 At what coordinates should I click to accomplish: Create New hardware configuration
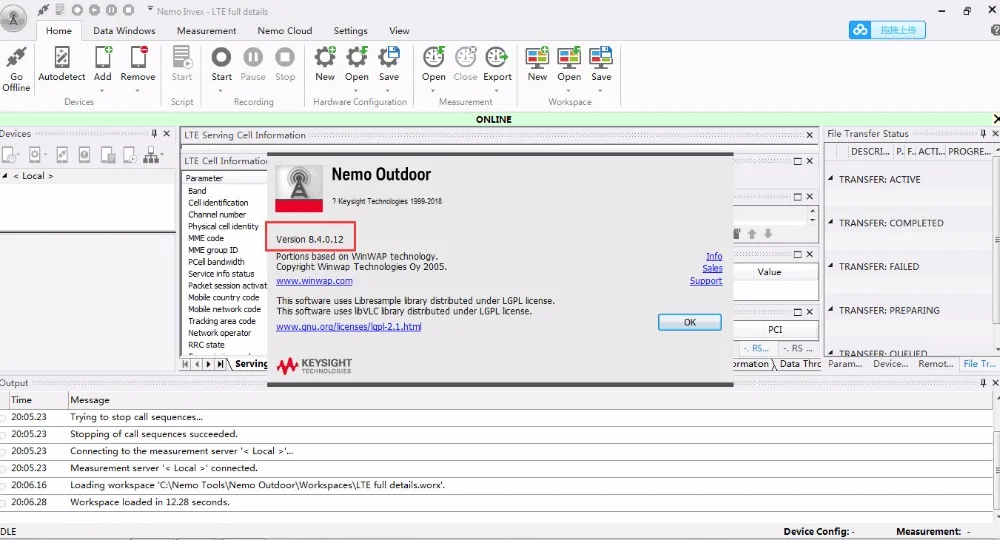[325, 57]
